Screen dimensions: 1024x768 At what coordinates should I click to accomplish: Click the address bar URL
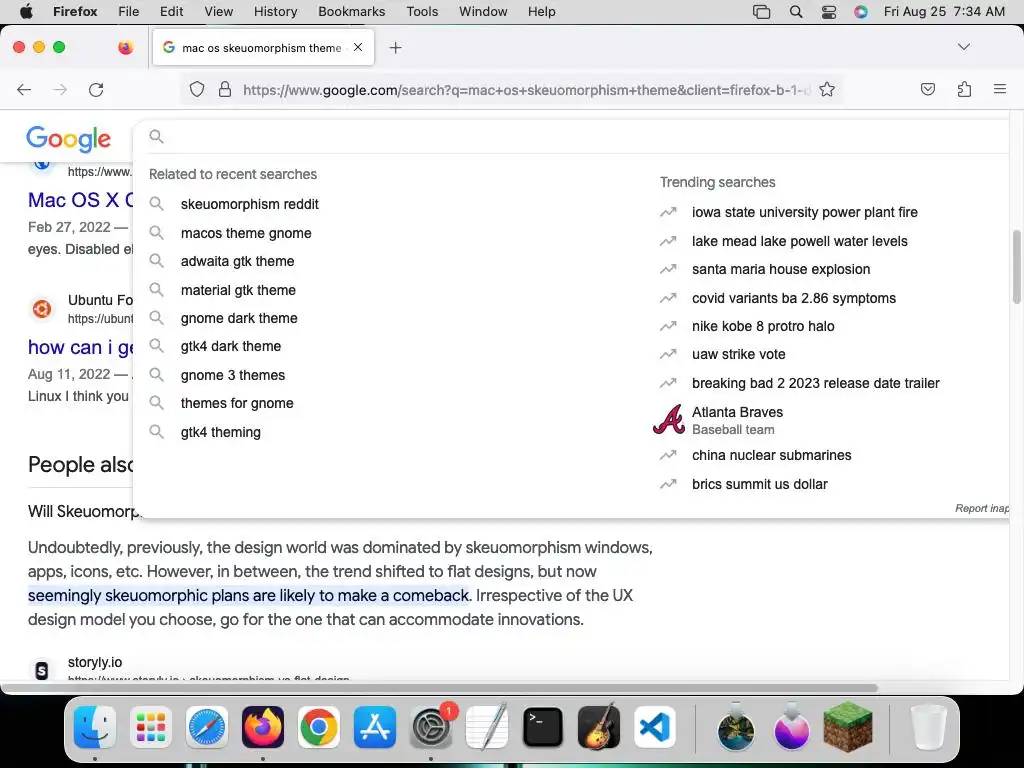point(526,90)
